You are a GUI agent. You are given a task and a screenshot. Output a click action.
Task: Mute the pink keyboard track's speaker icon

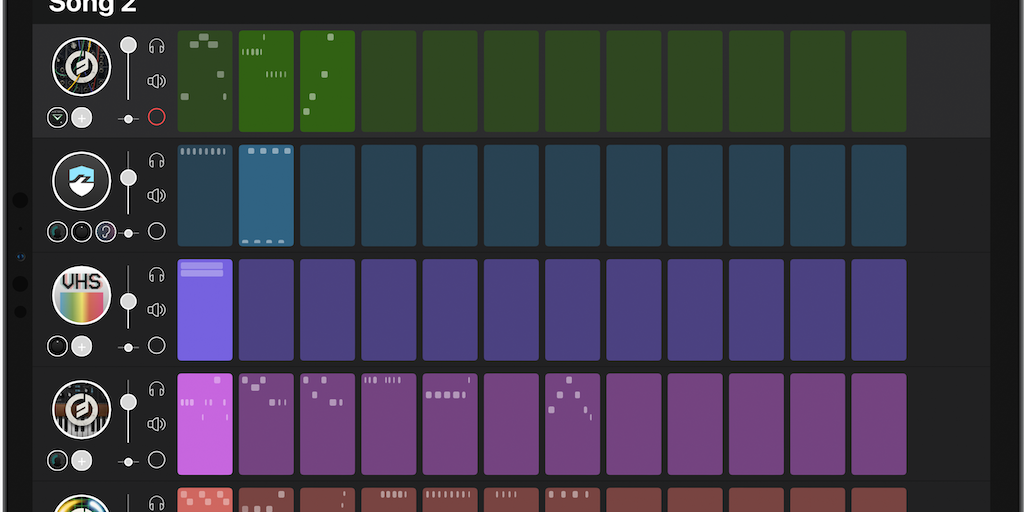[x=157, y=424]
